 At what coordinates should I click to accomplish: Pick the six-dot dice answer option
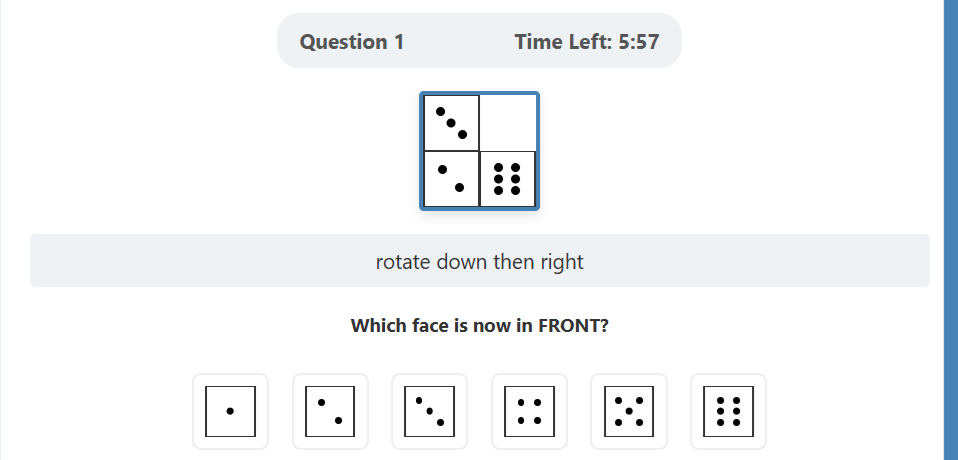728,411
